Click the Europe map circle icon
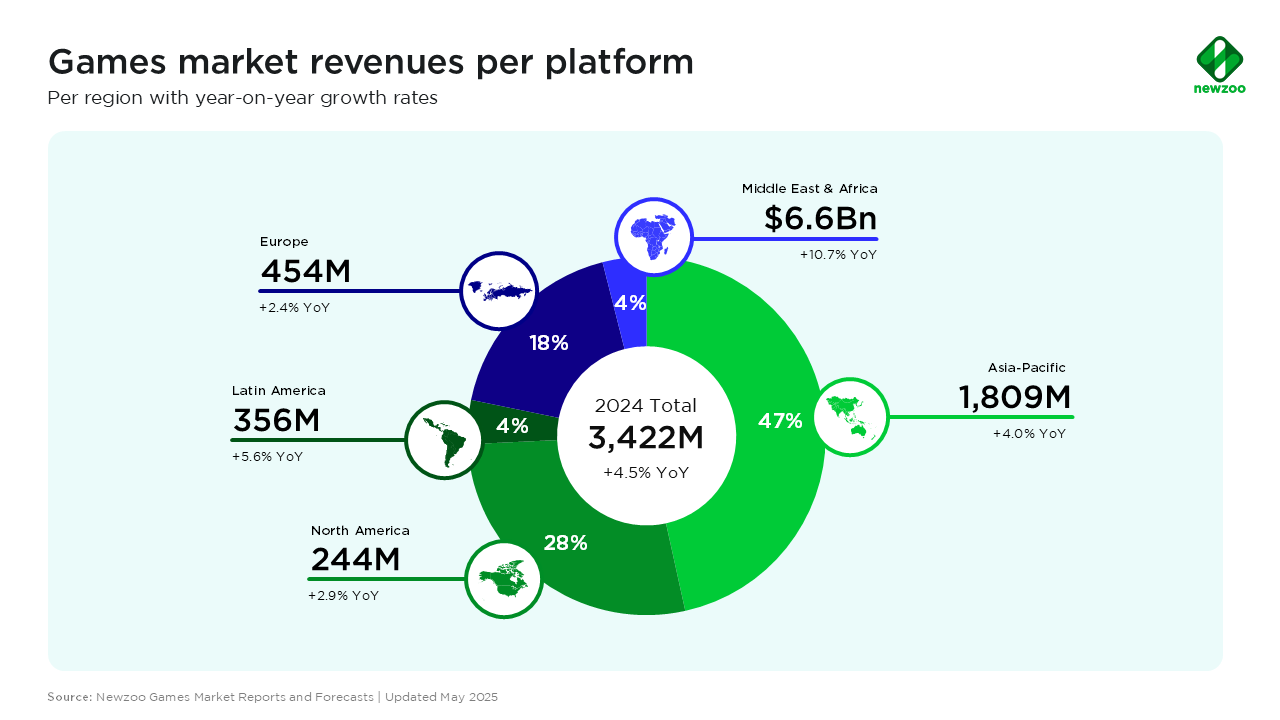 click(498, 290)
